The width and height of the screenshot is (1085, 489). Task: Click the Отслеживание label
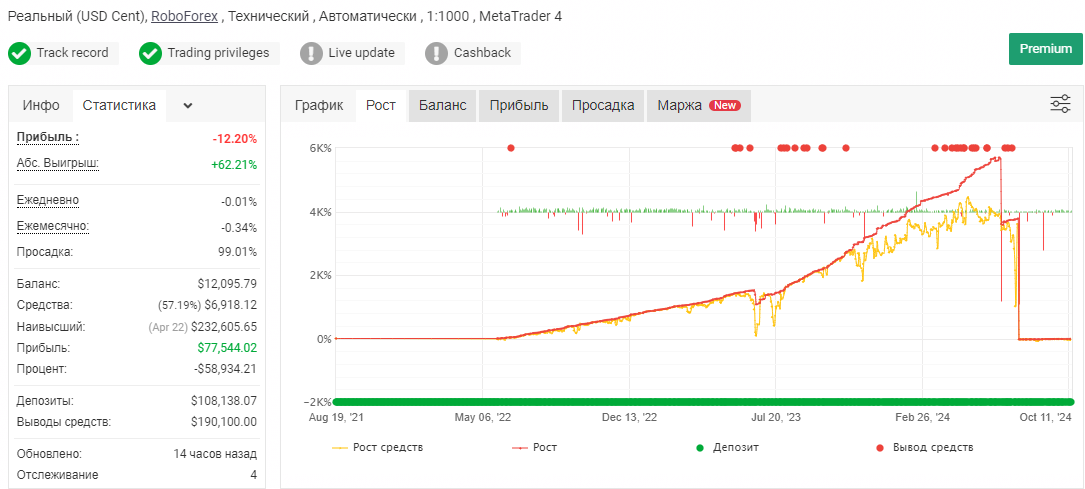pyautogui.click(x=57, y=474)
